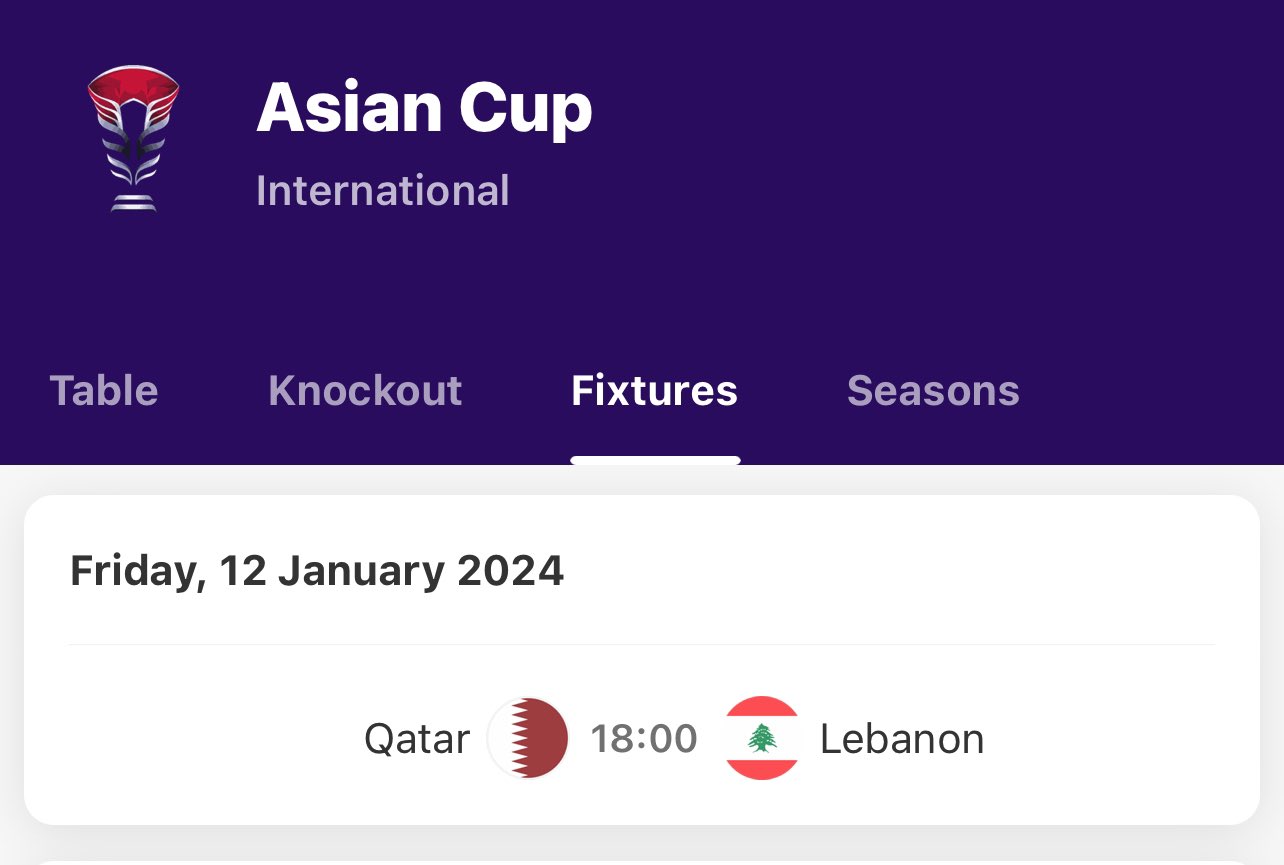The width and height of the screenshot is (1284, 865).
Task: Click the cedar tree on Lebanon's flag
Action: tap(762, 738)
